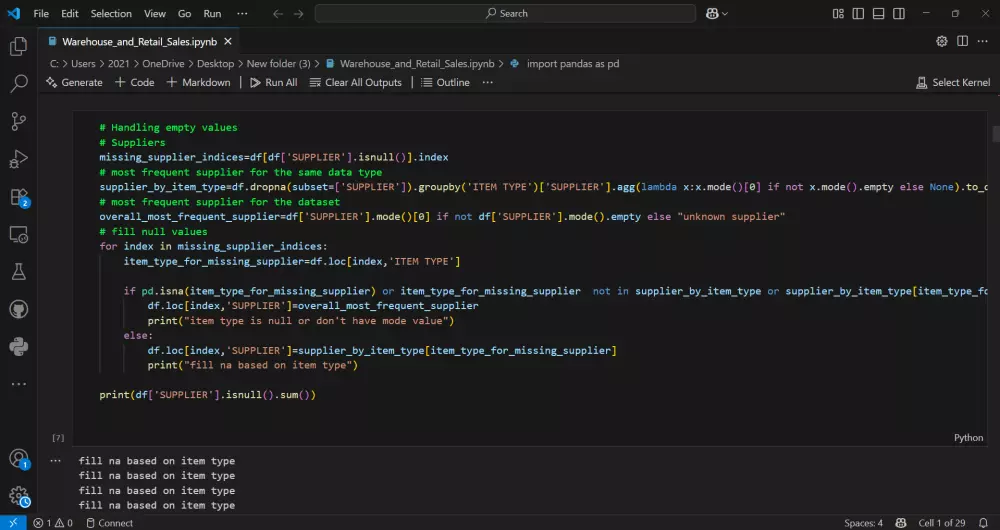The image size is (1000, 530).
Task: Close the Warehouse_and_Retail_Sales.ipynb tab
Action: (x=228, y=41)
